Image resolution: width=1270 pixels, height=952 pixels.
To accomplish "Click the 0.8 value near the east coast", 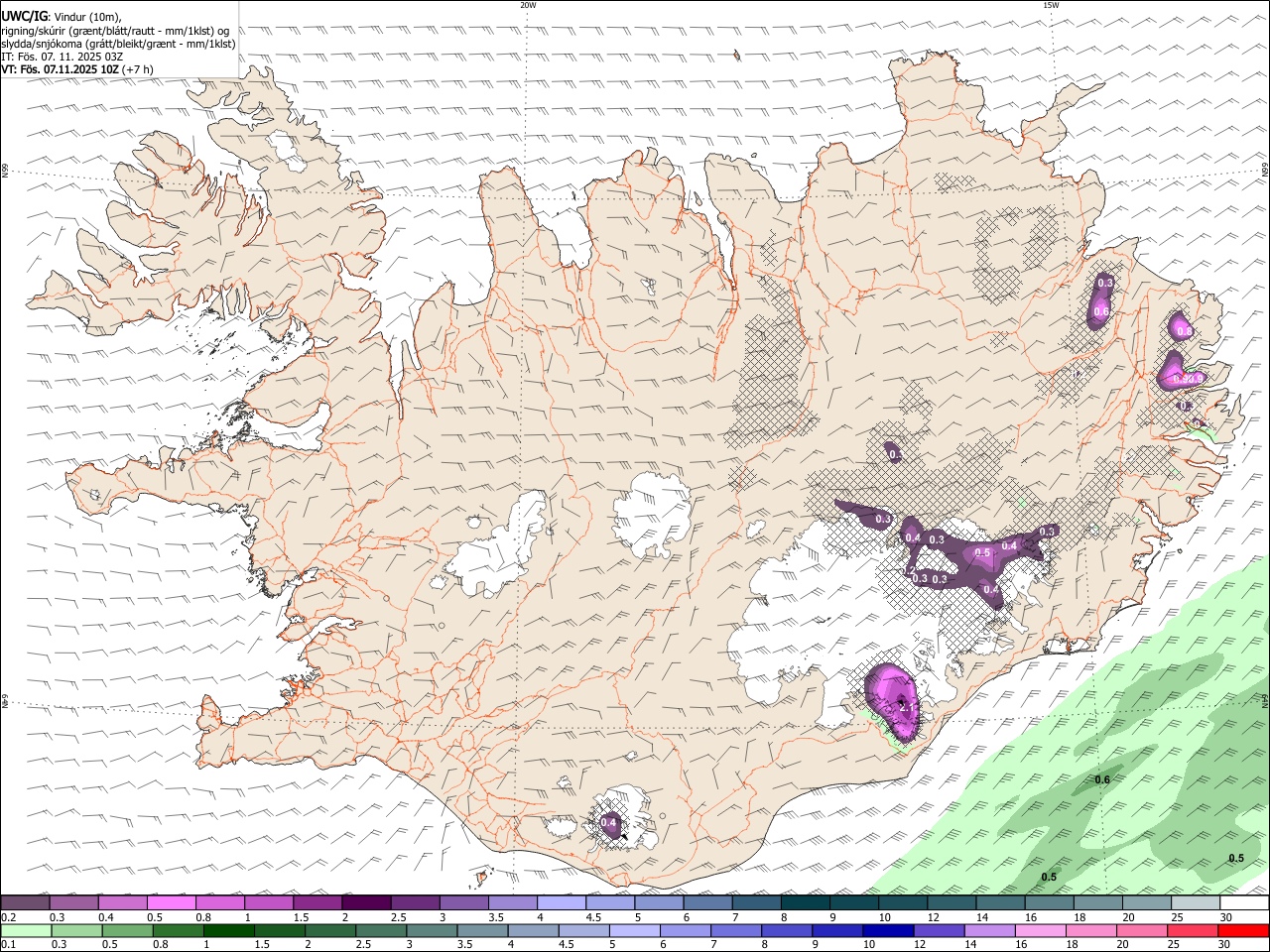I will pos(1183,331).
